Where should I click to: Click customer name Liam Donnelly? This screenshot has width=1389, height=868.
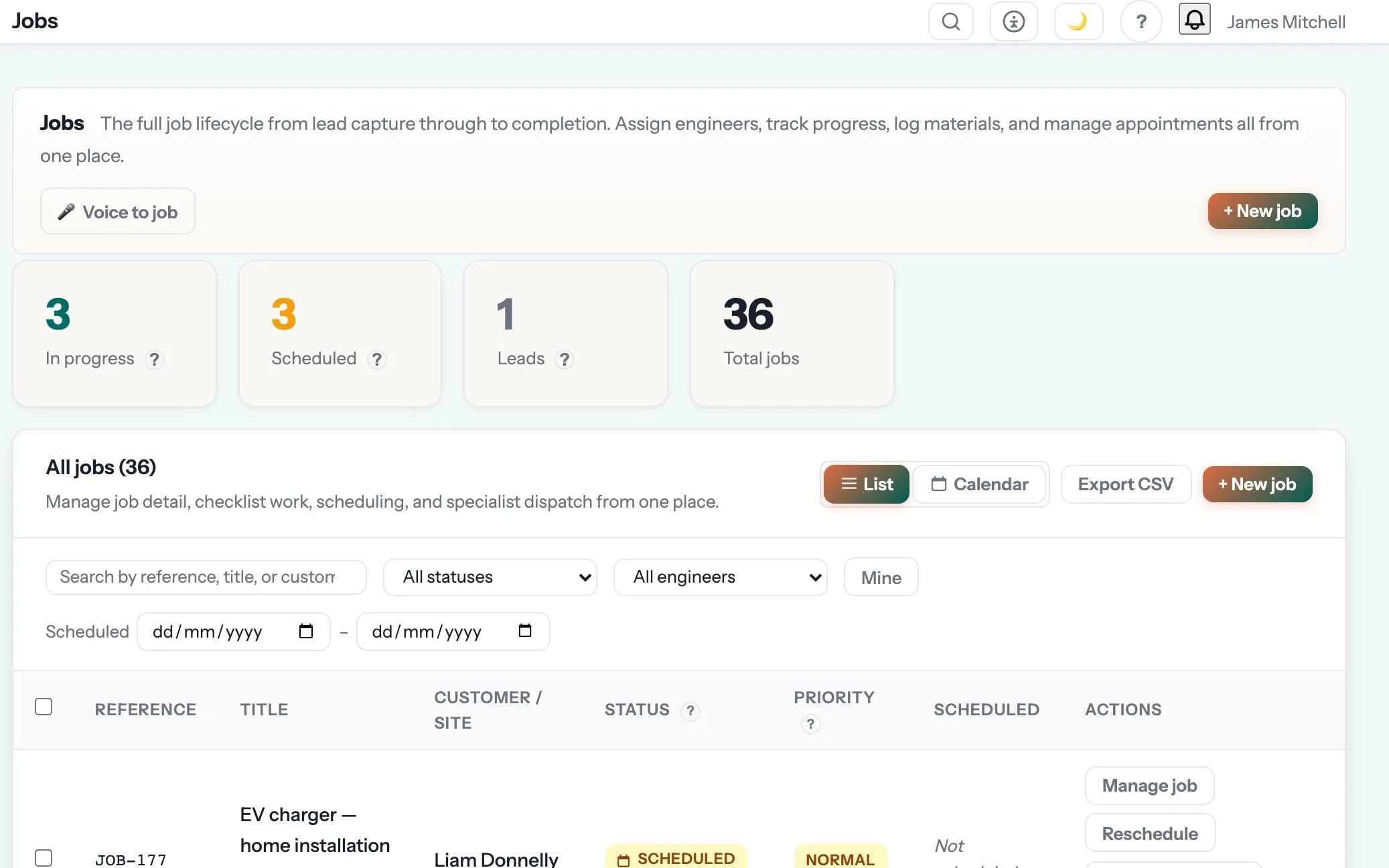pyautogui.click(x=496, y=859)
